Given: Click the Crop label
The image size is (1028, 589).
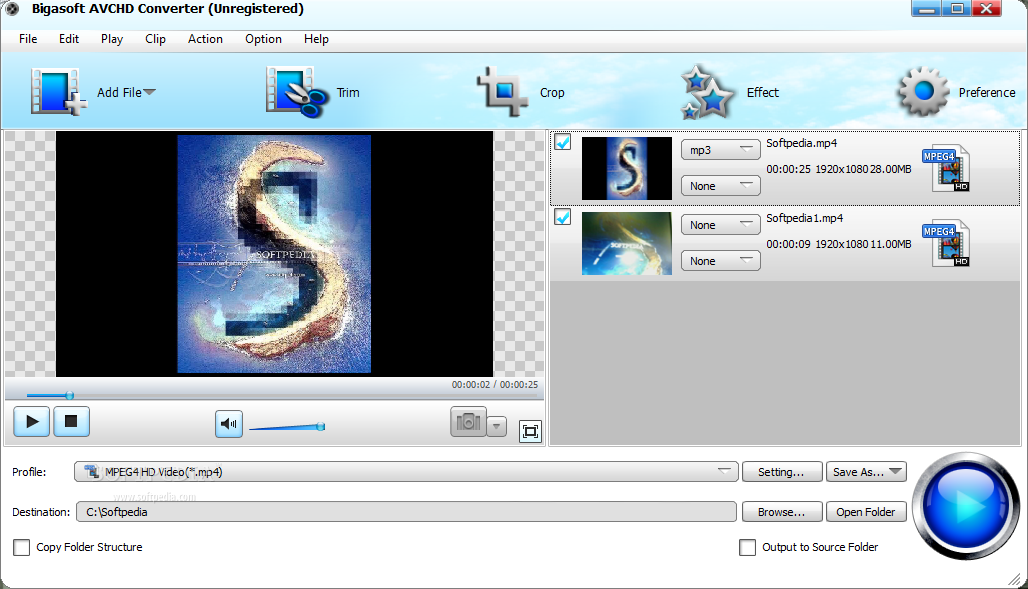Looking at the screenshot, I should [552, 92].
